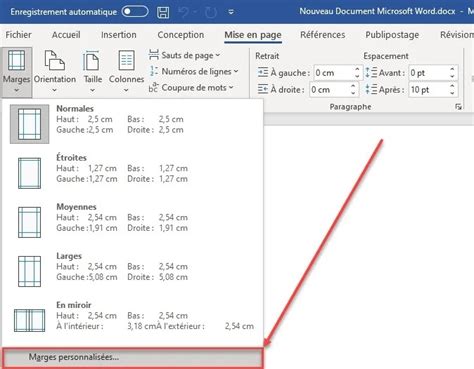Click the Étroites margins thumbnail icon
The height and width of the screenshot is (369, 474).
click(29, 173)
